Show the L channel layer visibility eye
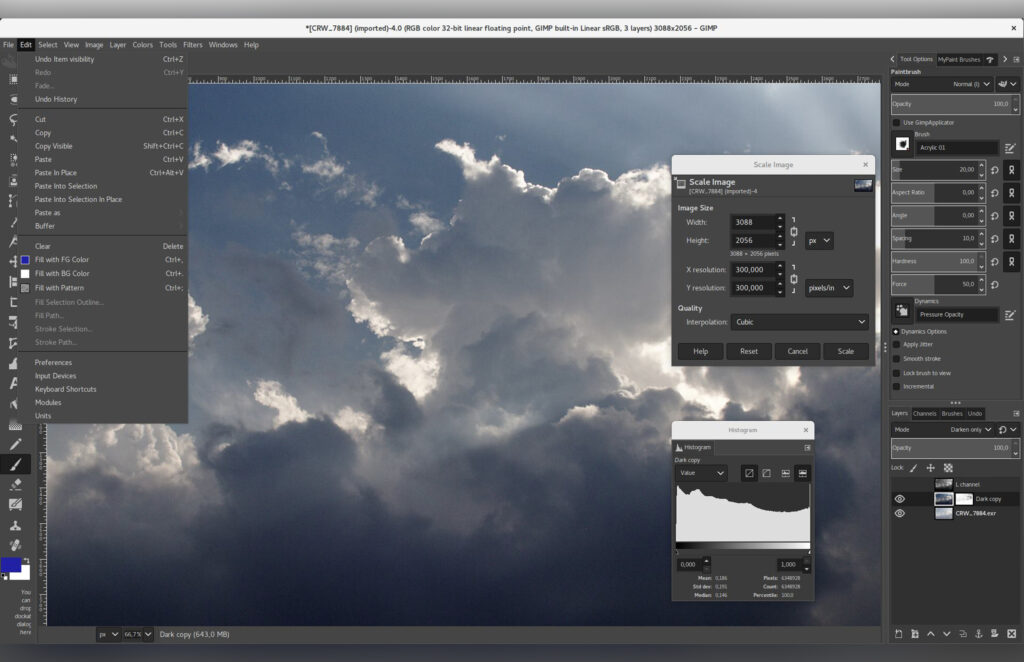This screenshot has width=1024, height=662. pyautogui.click(x=898, y=484)
